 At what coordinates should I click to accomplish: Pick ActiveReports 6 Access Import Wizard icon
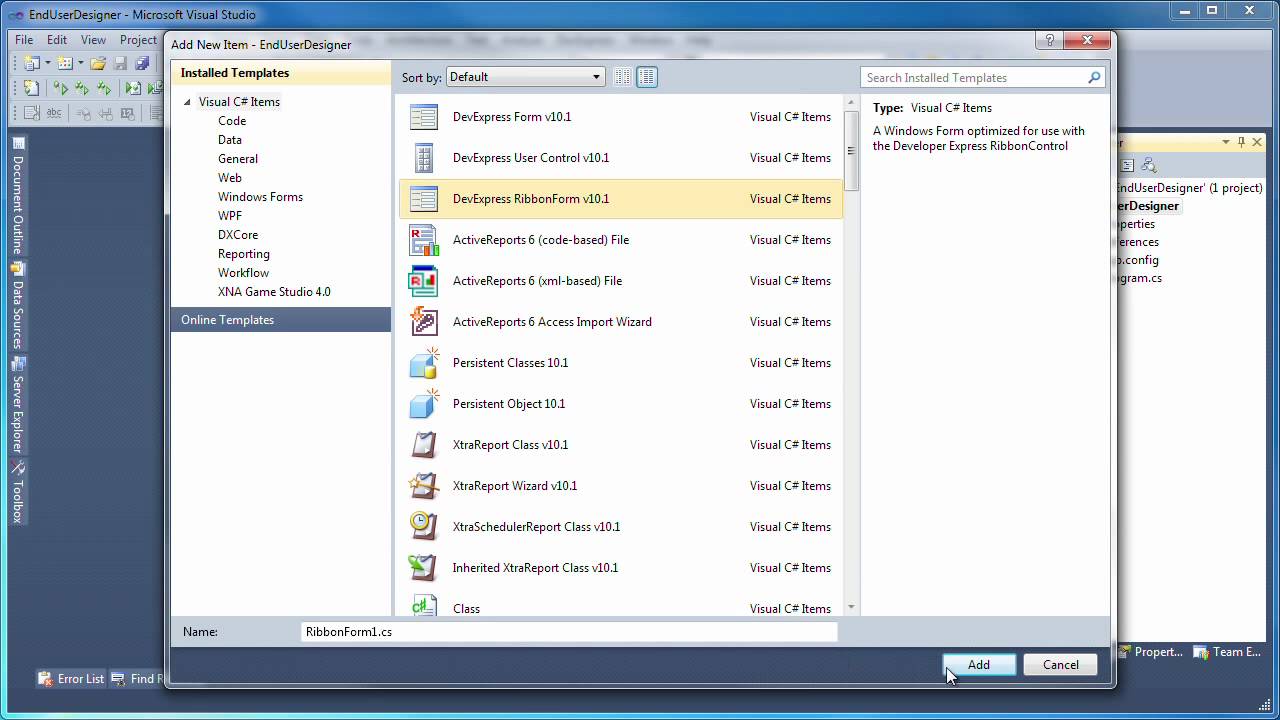[424, 322]
